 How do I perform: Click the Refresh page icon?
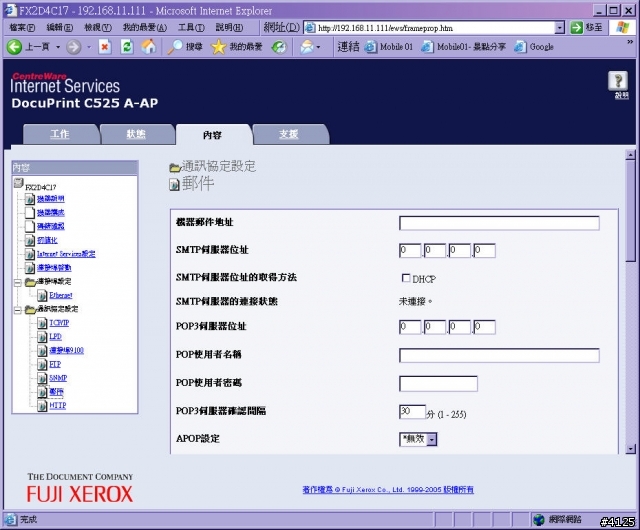coord(127,47)
